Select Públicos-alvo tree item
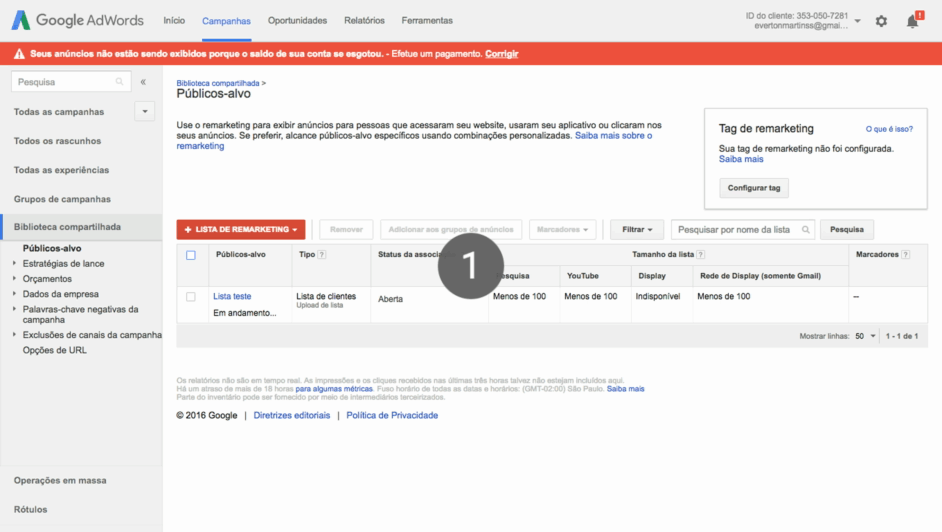This screenshot has width=942, height=532. pos(52,248)
